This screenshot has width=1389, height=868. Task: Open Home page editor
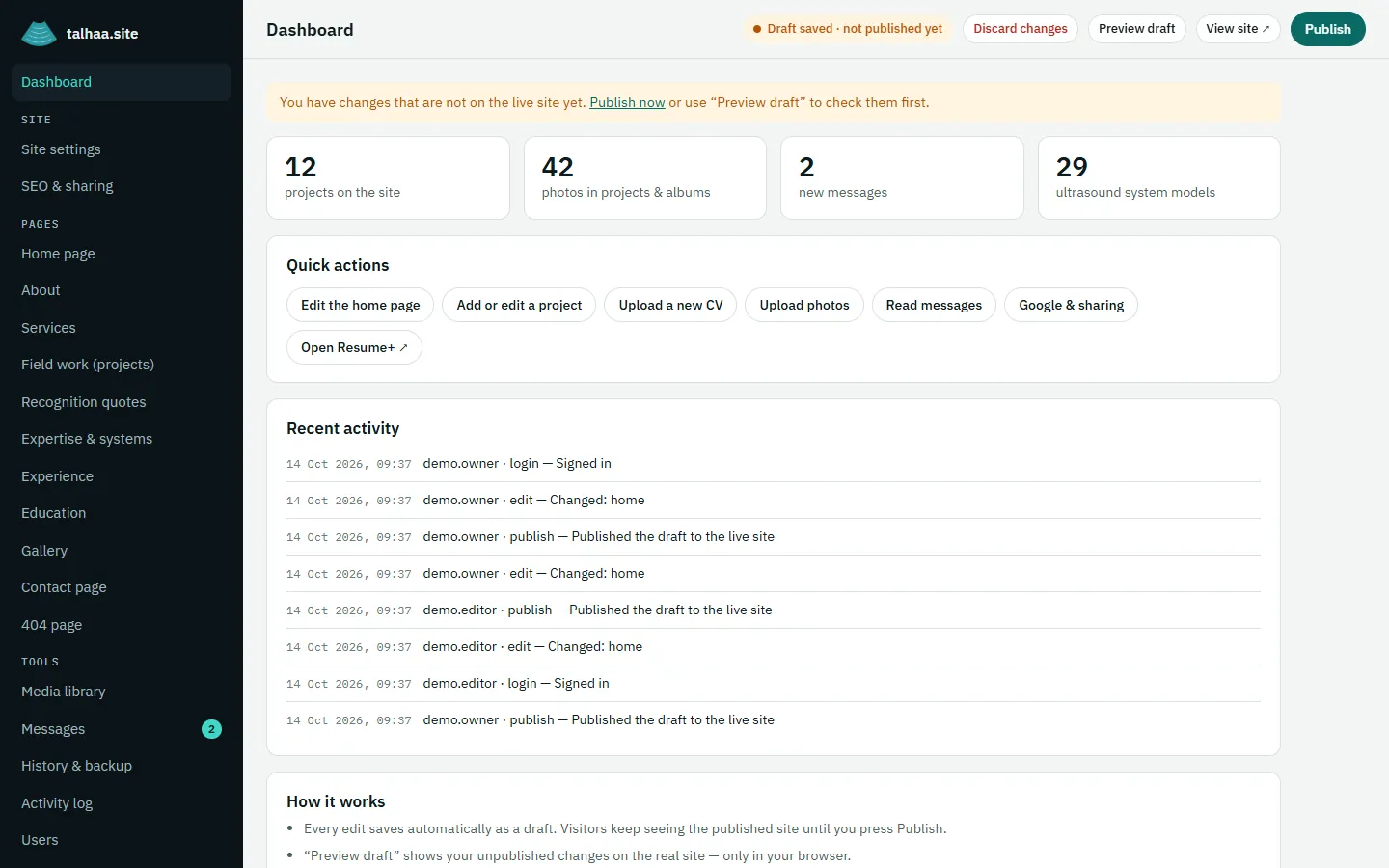click(122, 254)
